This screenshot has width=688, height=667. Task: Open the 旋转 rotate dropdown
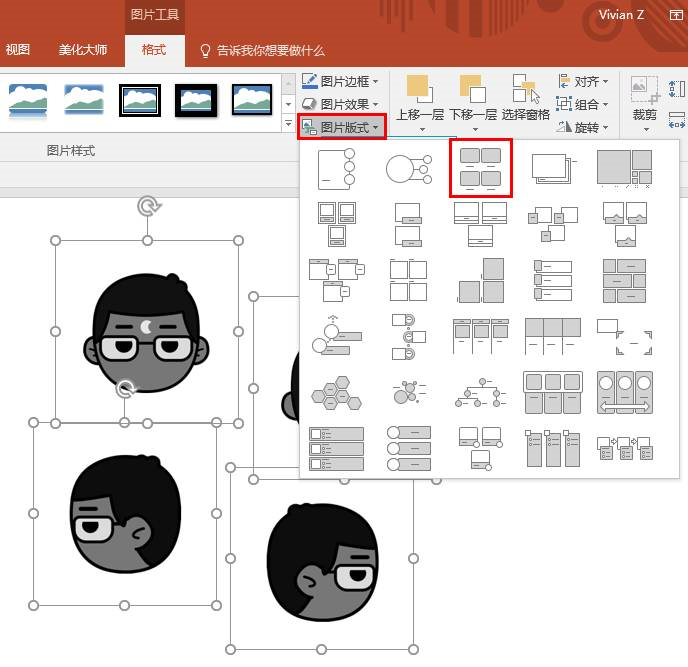(584, 127)
